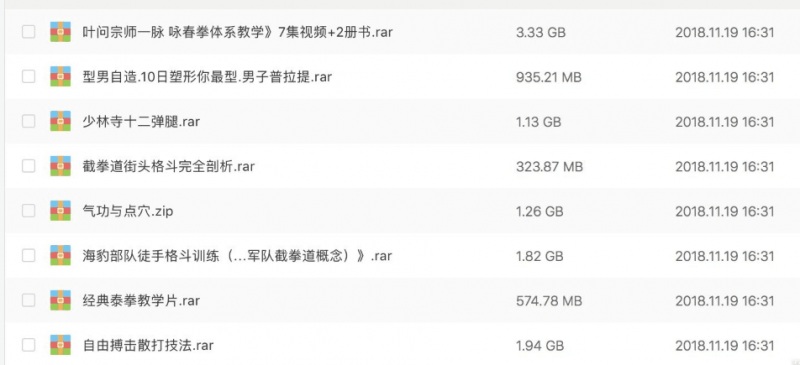Check the box for 截拳道街头格斗完全剖析.rar

pyautogui.click(x=29, y=166)
